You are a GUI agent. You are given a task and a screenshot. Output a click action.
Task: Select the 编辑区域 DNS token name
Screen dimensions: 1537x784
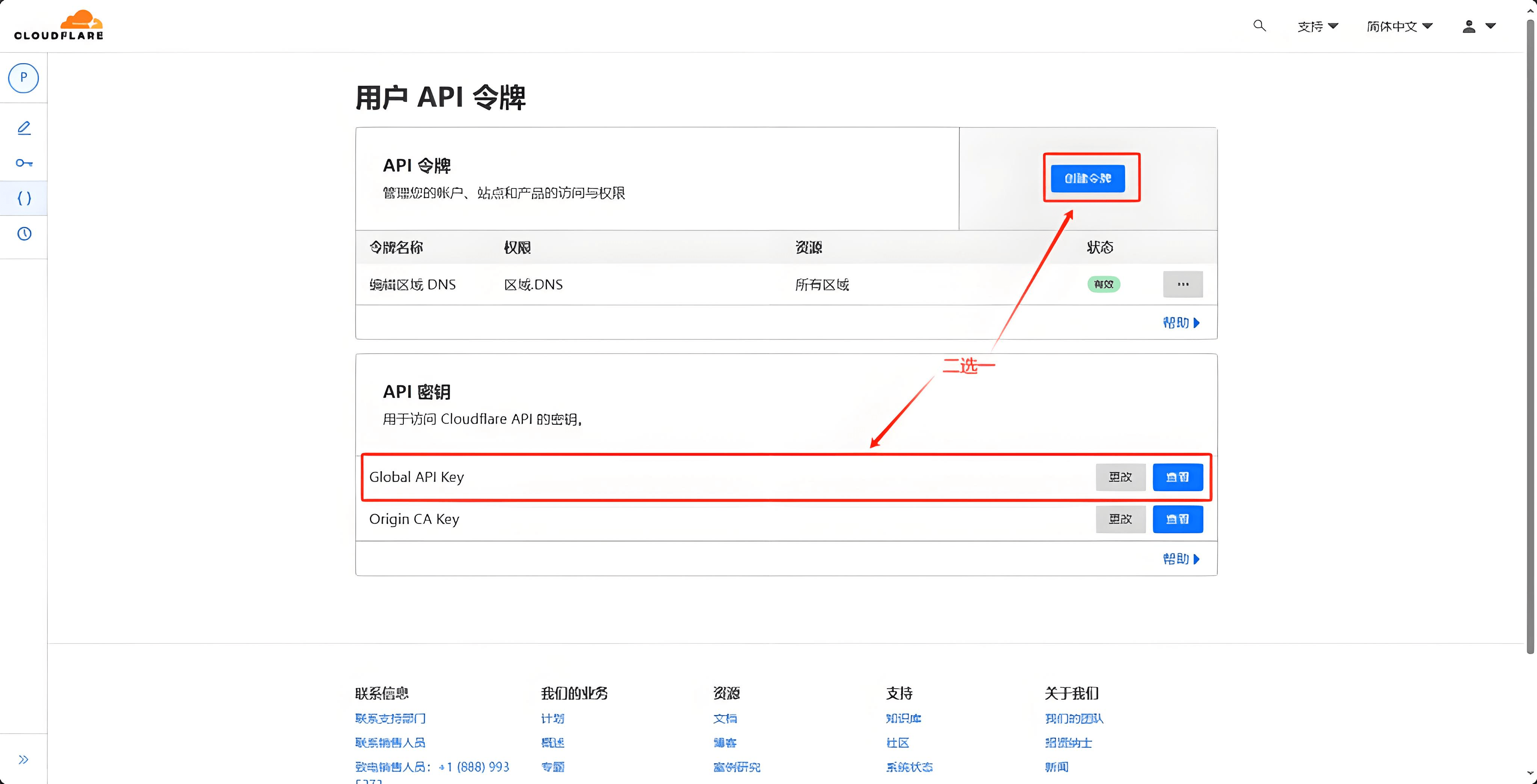412,285
